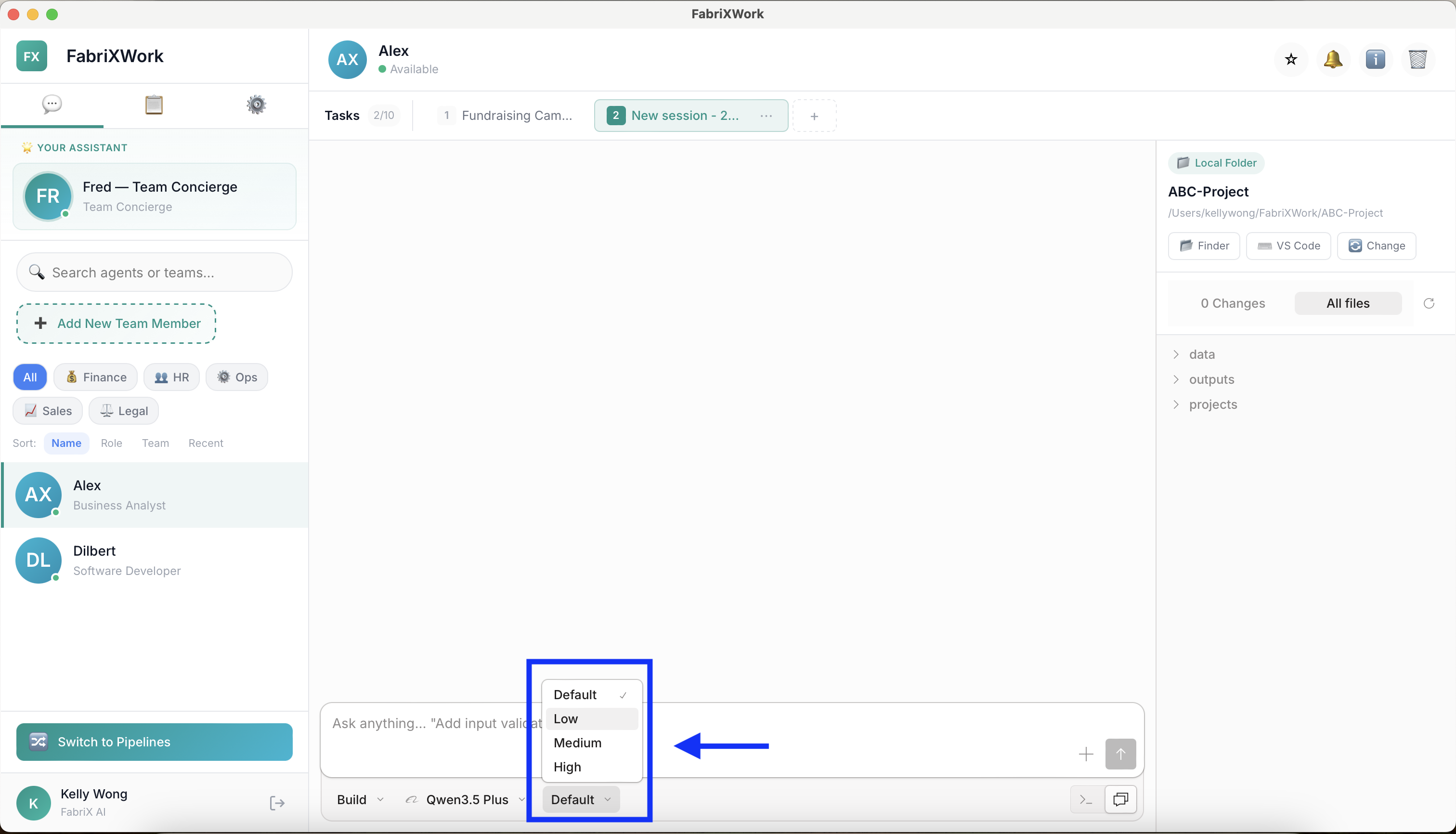Select Medium from the effort menu
Screen dimensions: 1456x834
coord(577,743)
